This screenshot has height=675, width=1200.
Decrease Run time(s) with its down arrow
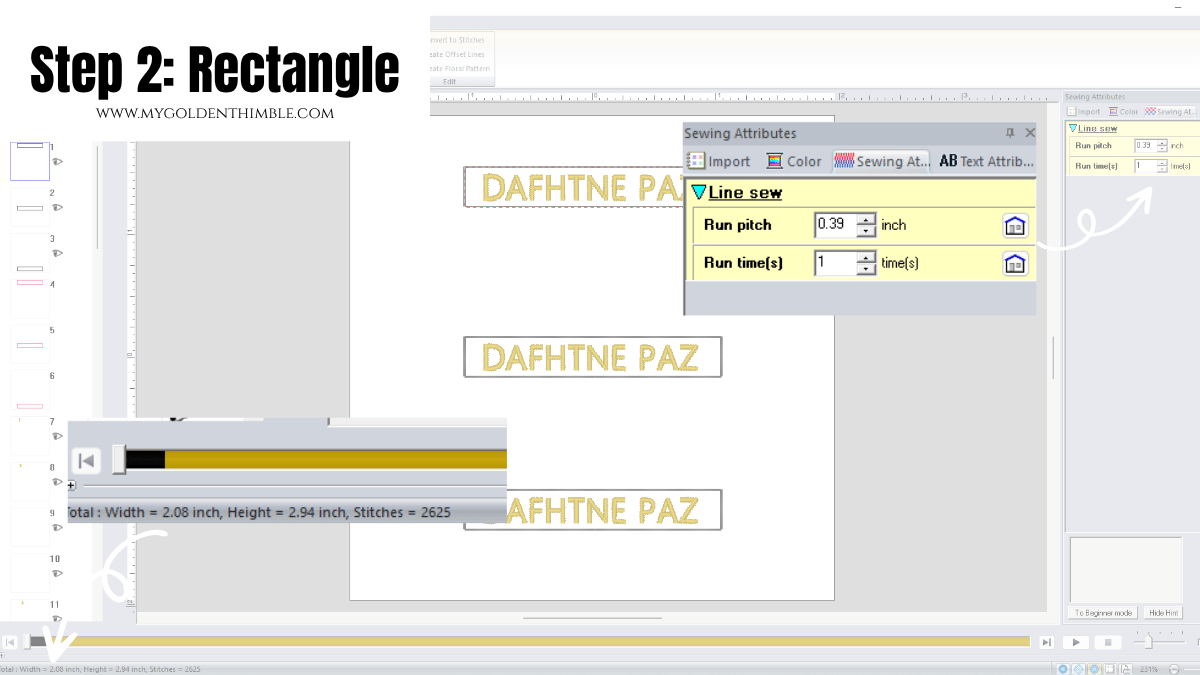[866, 269]
